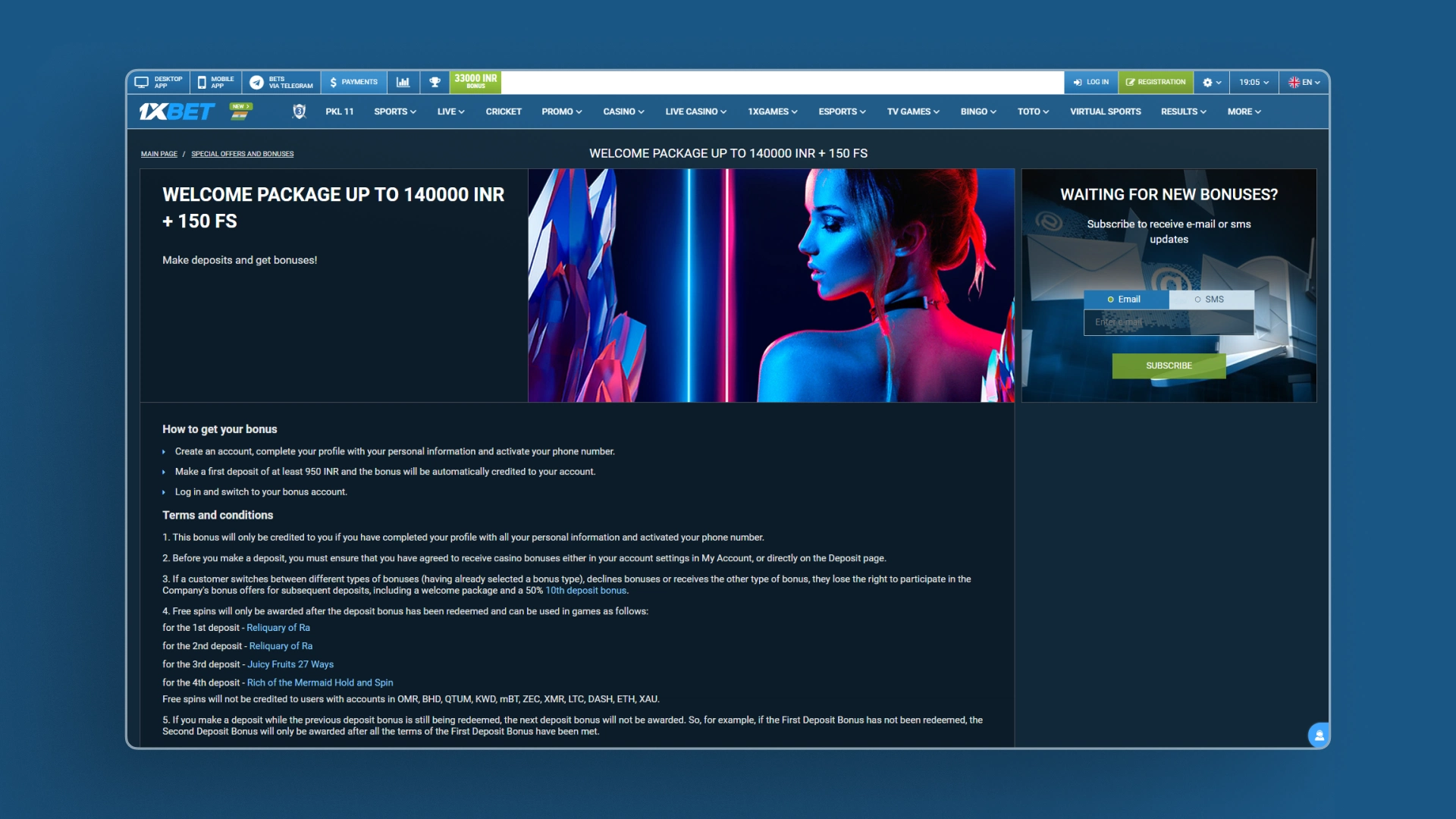
Task: Click the bar chart statistics icon
Action: coord(403,82)
